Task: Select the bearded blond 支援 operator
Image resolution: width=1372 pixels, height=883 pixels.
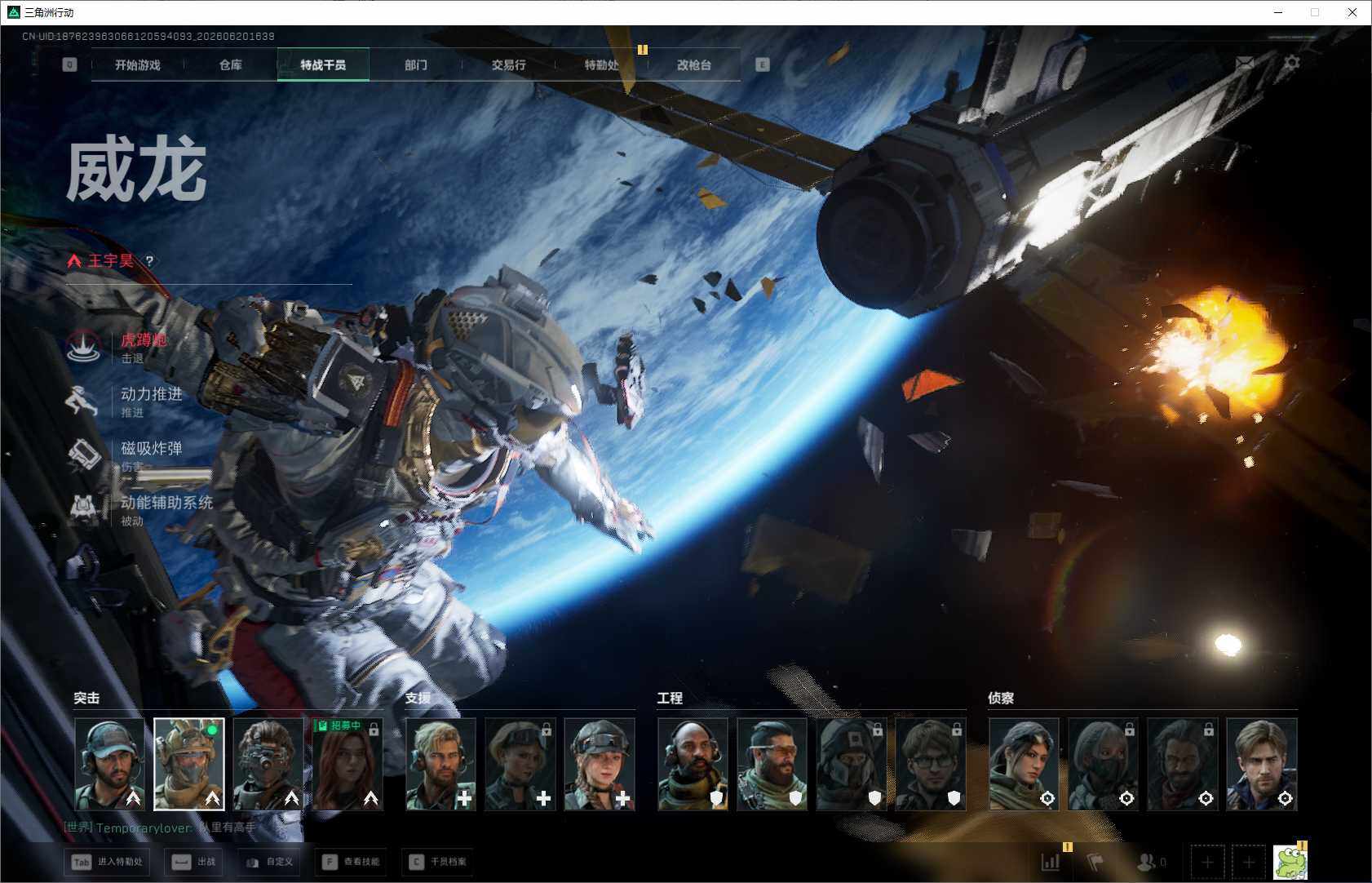Action: [440, 765]
